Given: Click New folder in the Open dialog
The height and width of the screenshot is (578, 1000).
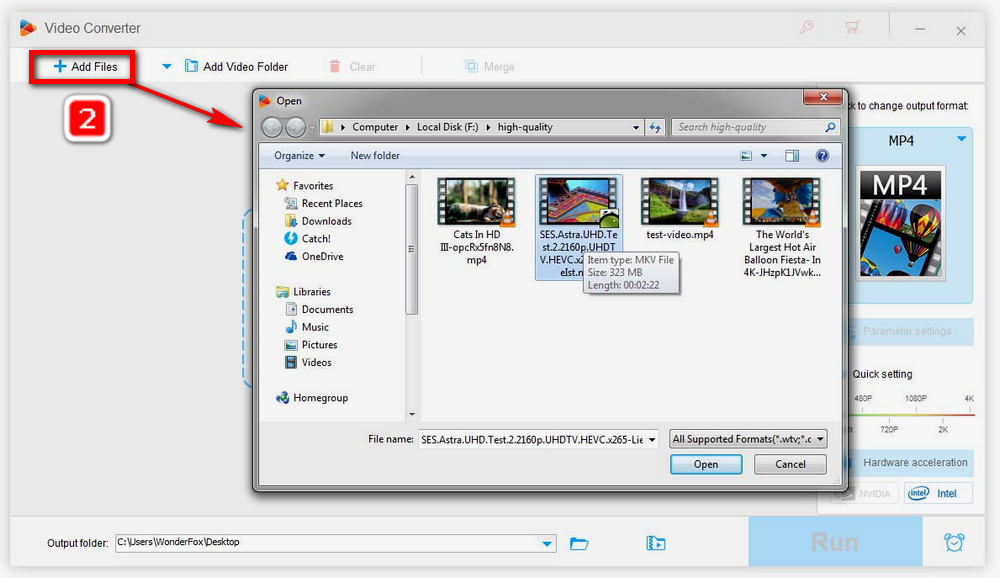Looking at the screenshot, I should (x=375, y=155).
